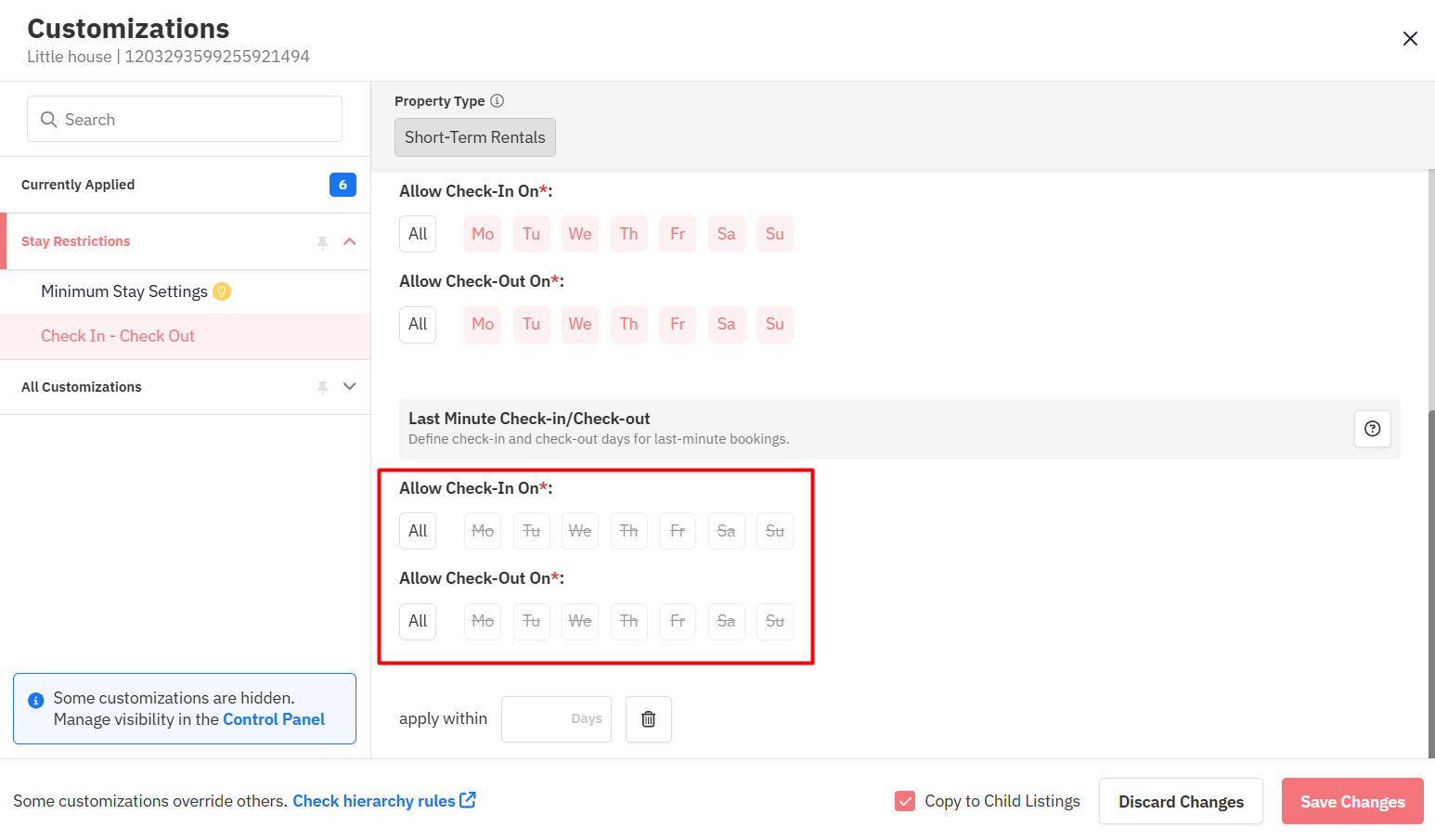Click the Search input field
This screenshot has width=1435, height=840.
pos(185,119)
